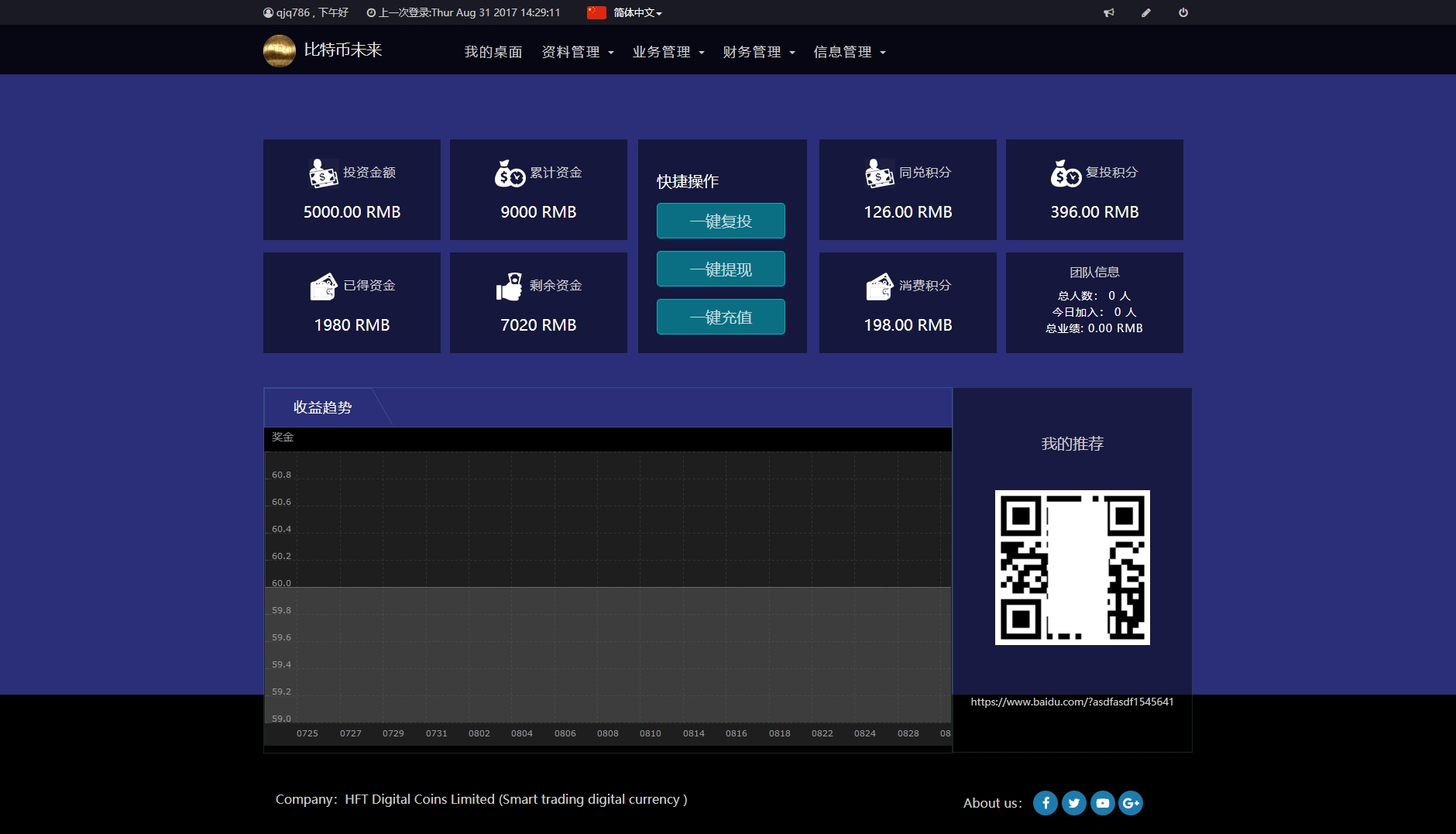1456x834 pixels.
Task: Click the 0725 date on chart axis
Action: (307, 733)
